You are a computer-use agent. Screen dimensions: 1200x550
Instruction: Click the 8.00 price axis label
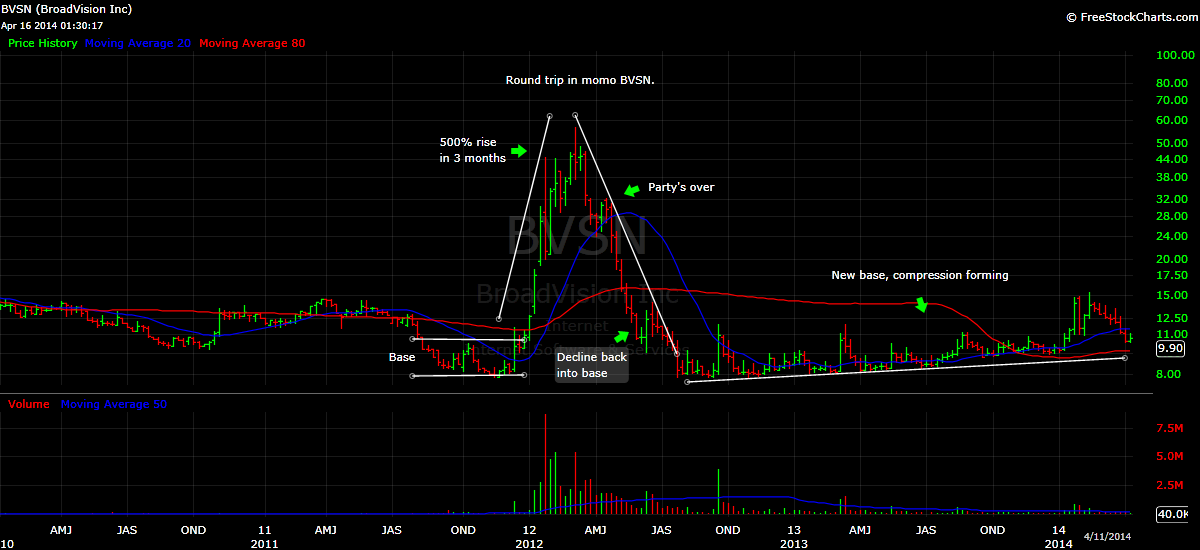tap(1166, 373)
